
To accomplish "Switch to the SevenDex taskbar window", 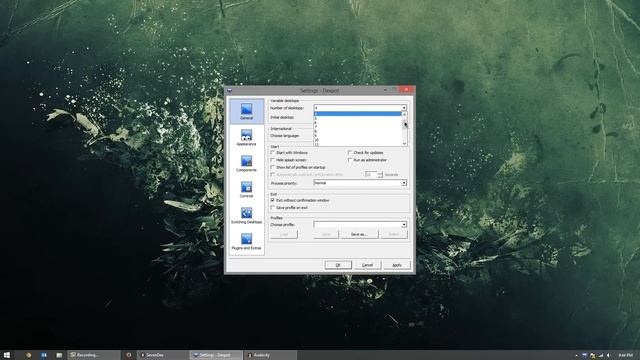I will click(162, 355).
